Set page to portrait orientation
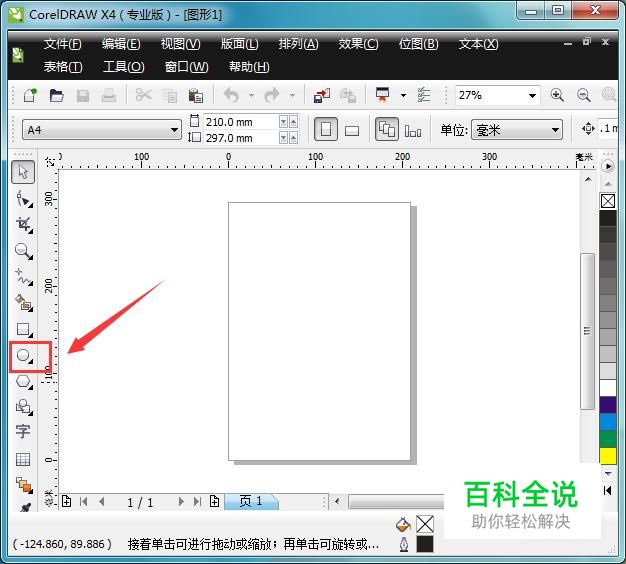This screenshot has height=564, width=626. pos(326,129)
